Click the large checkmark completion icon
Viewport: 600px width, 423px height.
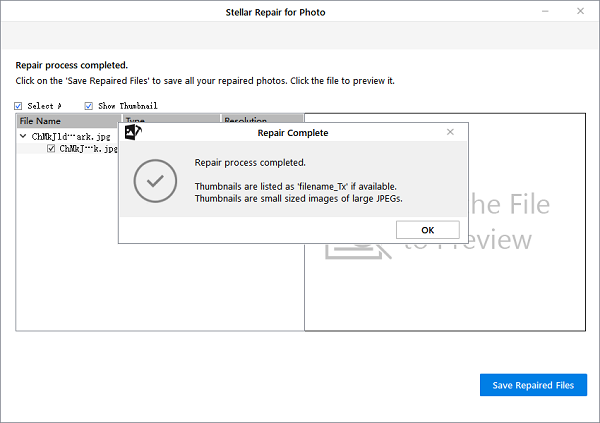pyautogui.click(x=155, y=180)
